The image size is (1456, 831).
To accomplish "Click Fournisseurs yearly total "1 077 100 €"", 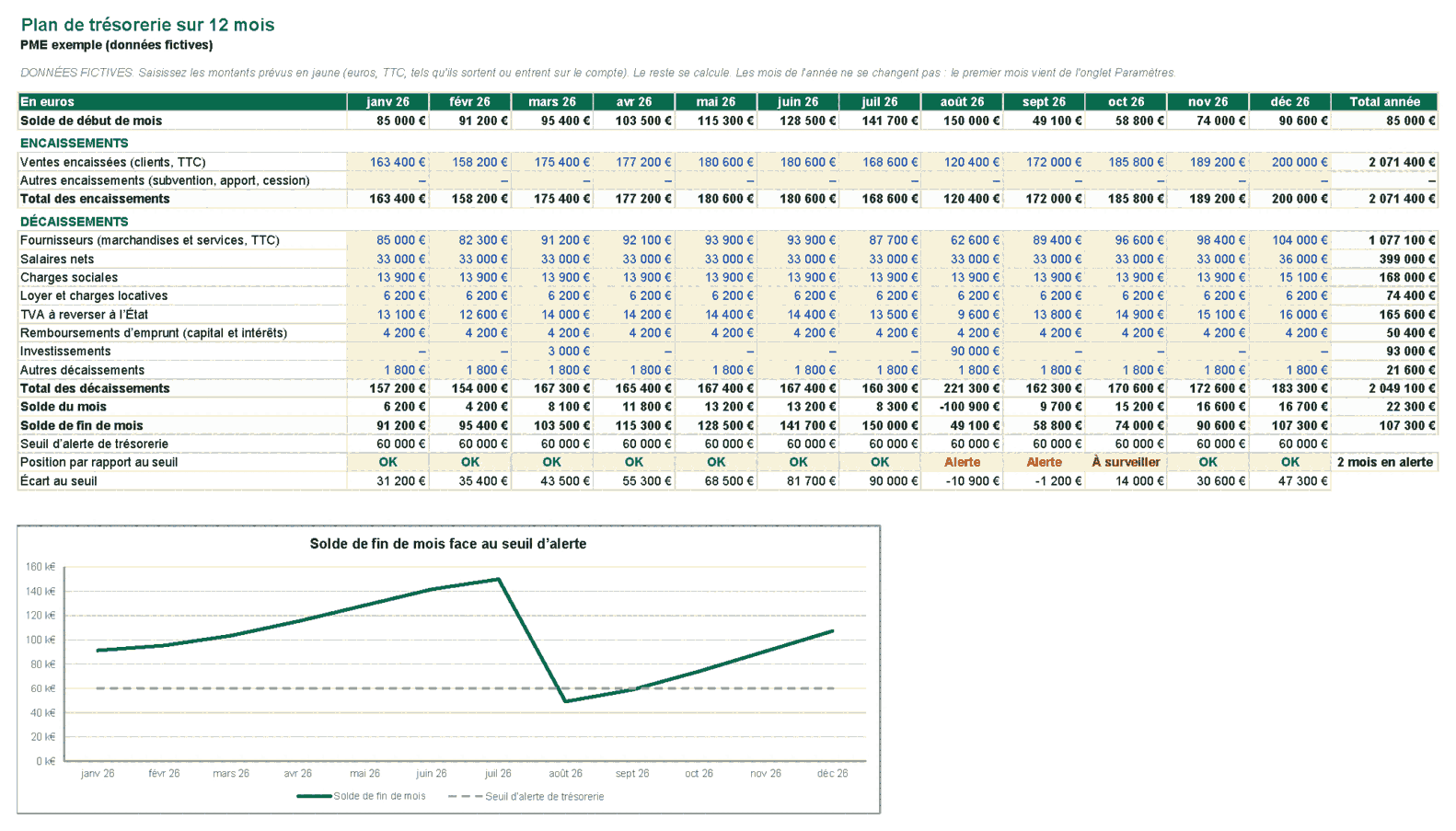I will coord(1384,240).
